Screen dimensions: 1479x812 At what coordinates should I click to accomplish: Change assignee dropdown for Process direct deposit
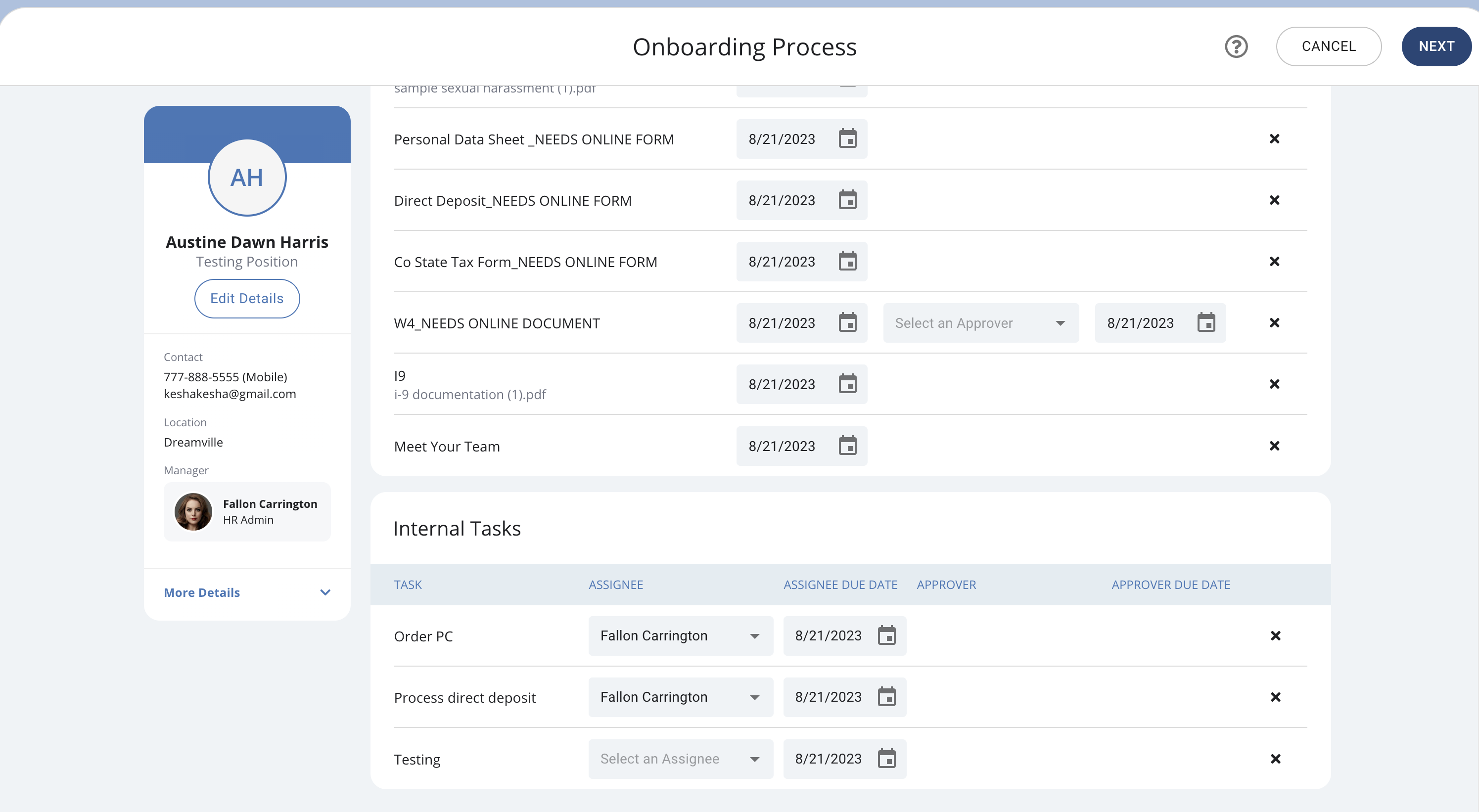coord(680,697)
